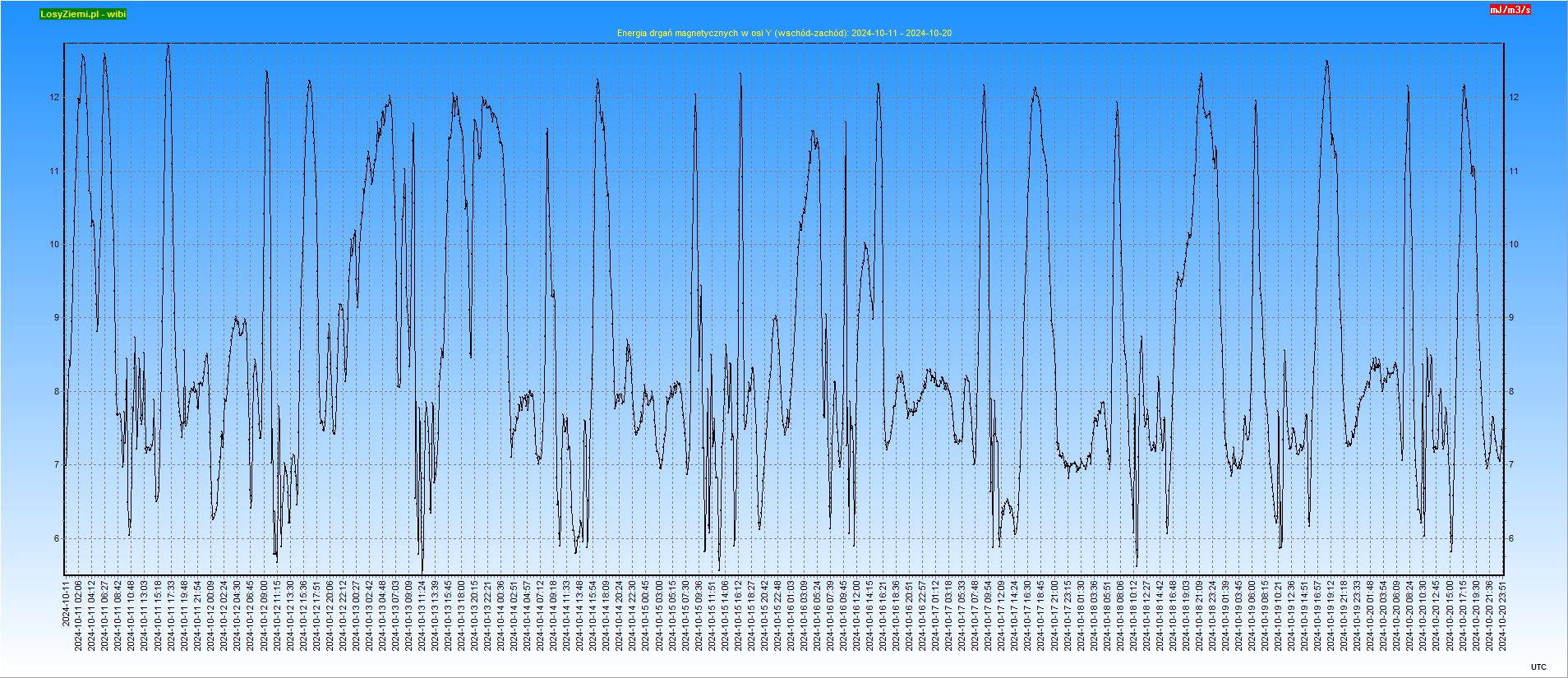Screen dimensions: 1568x678
Task: Click the 12 value on right axis
Action: tap(1514, 98)
